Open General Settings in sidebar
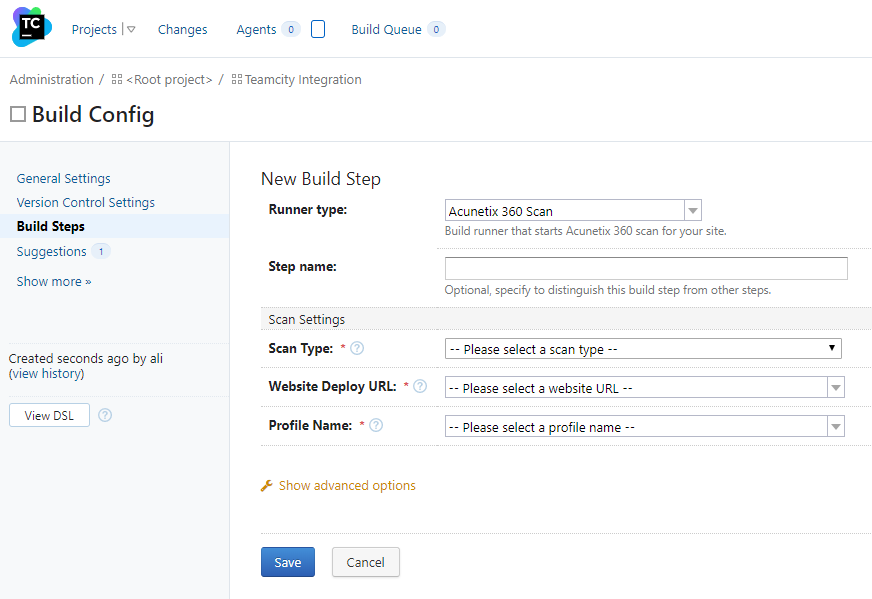This screenshot has height=599, width=872. (x=63, y=179)
